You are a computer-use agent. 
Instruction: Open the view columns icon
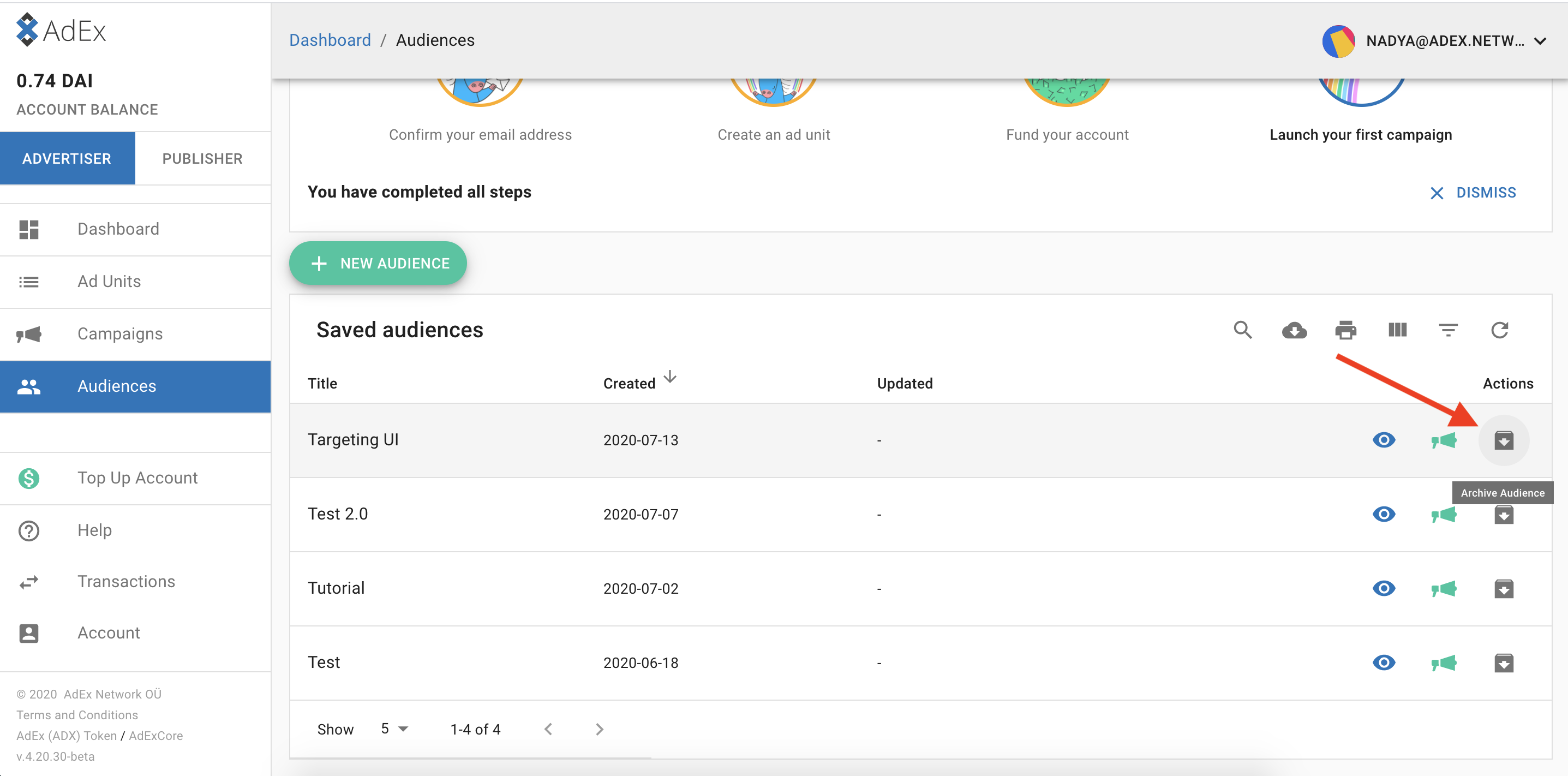coord(1397,330)
